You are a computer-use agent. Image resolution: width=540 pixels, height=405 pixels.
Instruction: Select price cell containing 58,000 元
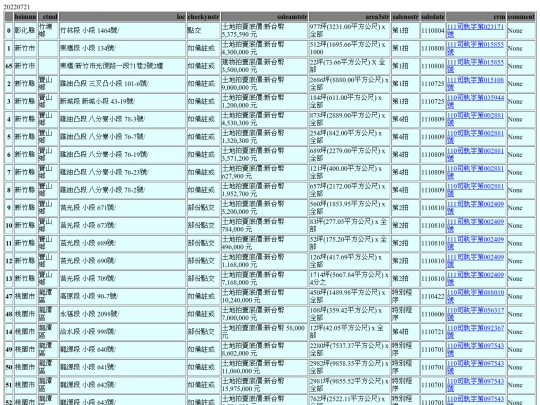point(264,332)
